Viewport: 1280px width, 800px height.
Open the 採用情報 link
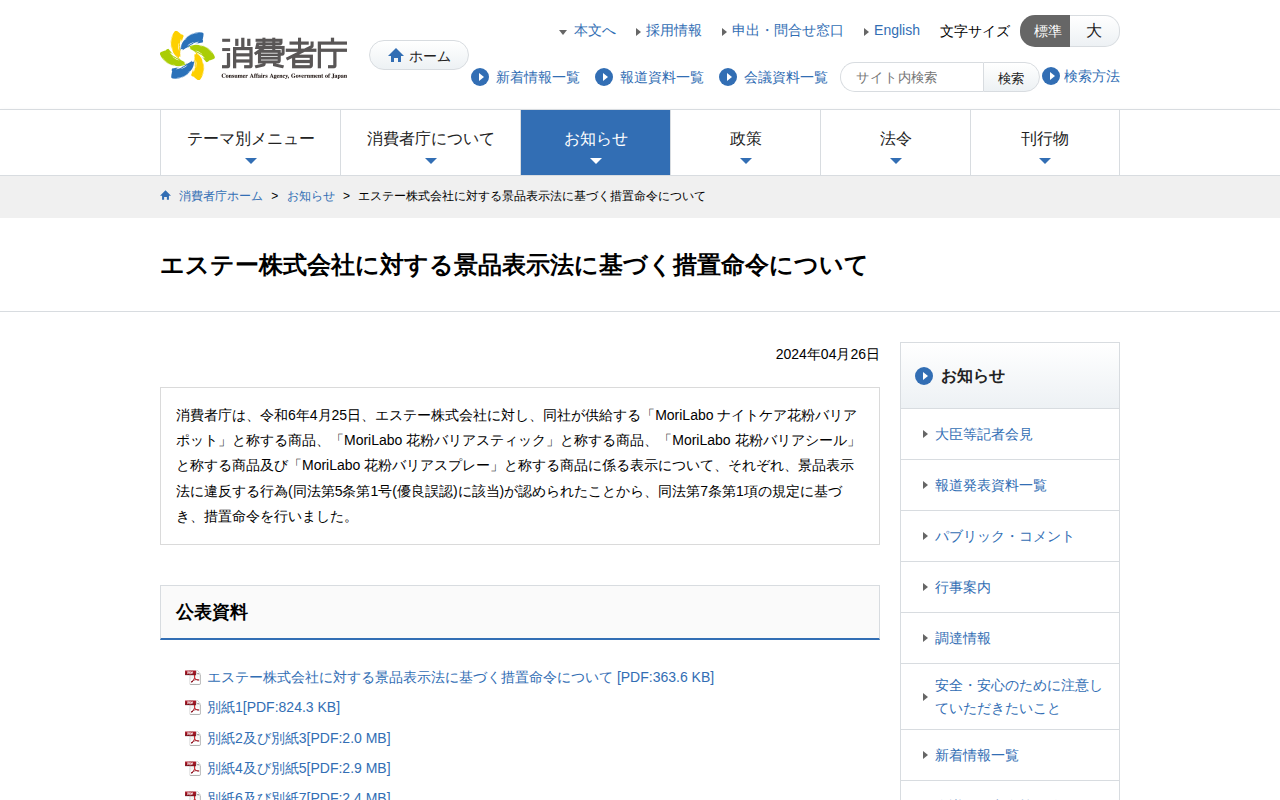tap(674, 31)
